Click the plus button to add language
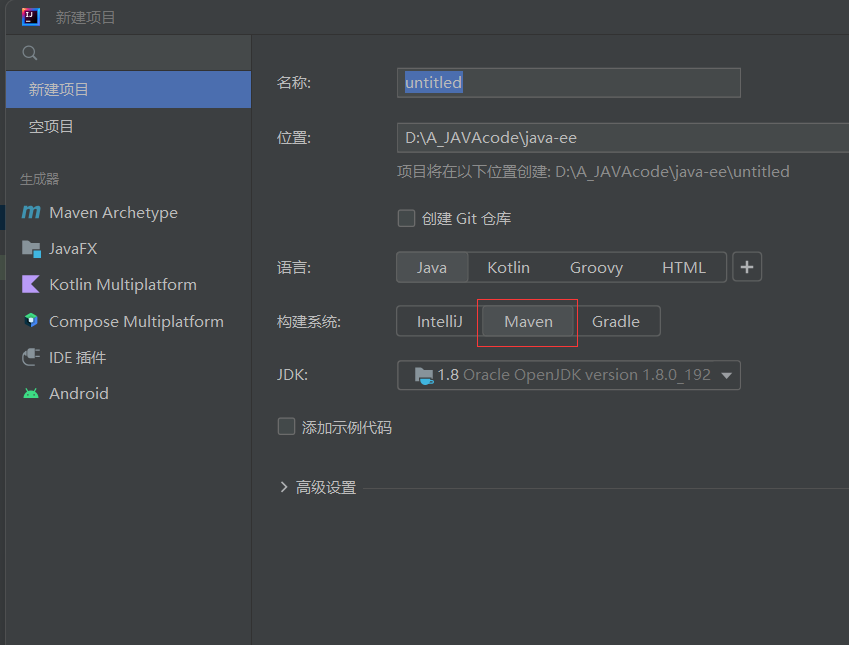The width and height of the screenshot is (849, 645). 747,267
